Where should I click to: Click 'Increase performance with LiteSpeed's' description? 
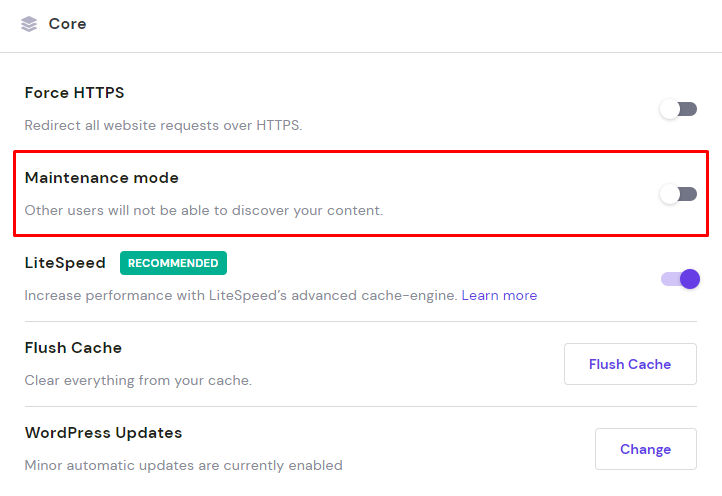point(241,295)
